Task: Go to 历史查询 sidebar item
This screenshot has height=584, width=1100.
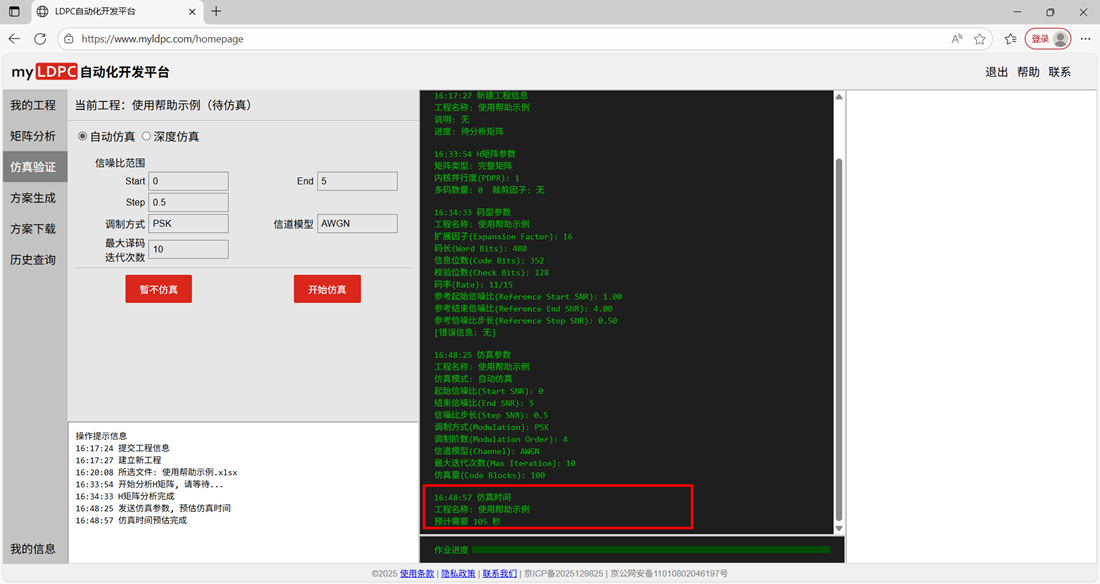Action: (33, 260)
